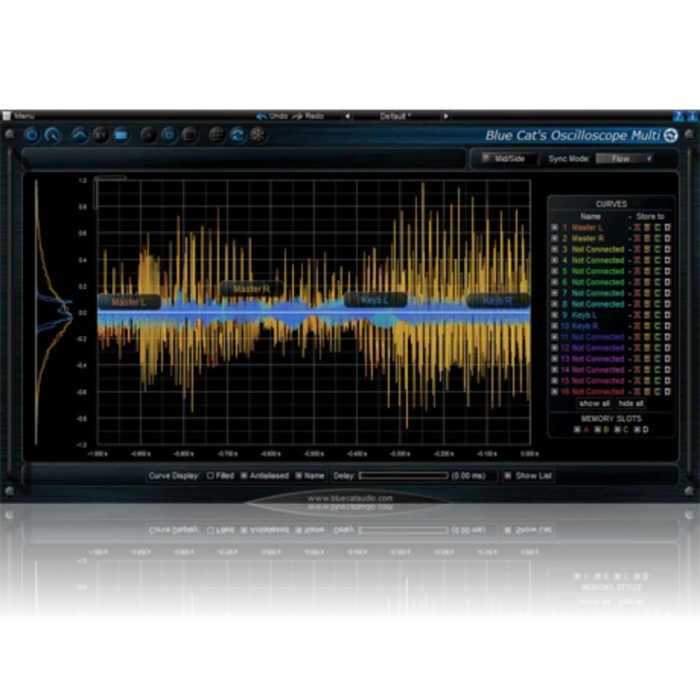Select the XY view mode icon
Viewport: 700px width, 700px height.
[100, 135]
